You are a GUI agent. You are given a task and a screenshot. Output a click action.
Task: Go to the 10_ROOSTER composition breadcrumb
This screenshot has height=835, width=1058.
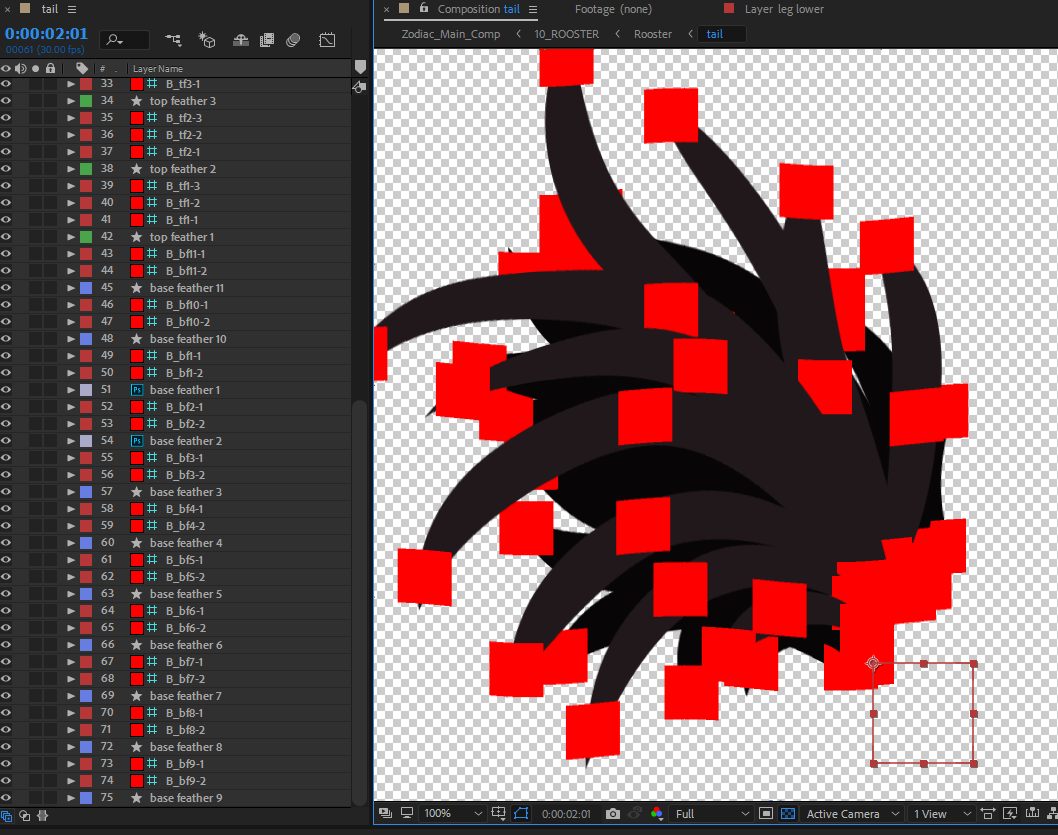[566, 34]
